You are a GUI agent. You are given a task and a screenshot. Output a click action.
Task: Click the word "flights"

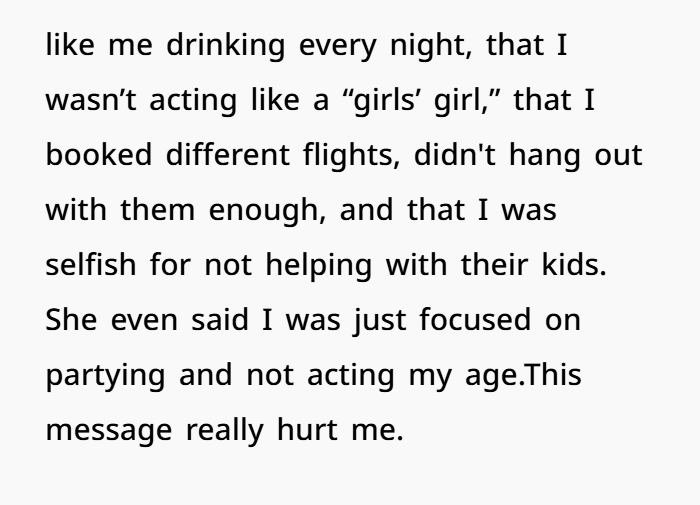coord(351,156)
